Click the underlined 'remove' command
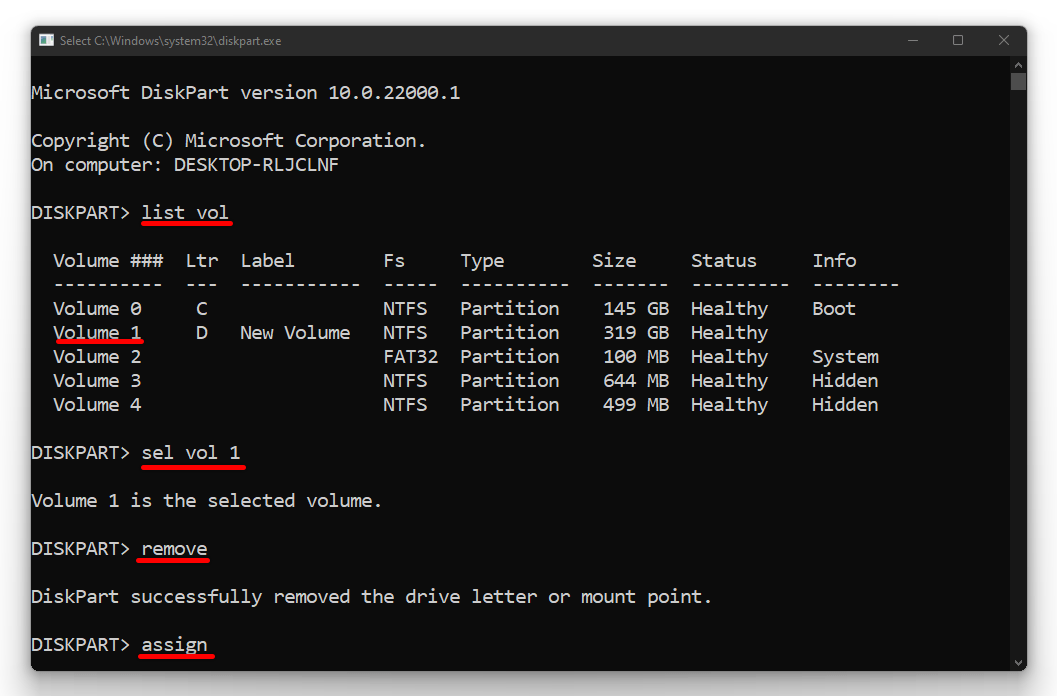 point(172,548)
